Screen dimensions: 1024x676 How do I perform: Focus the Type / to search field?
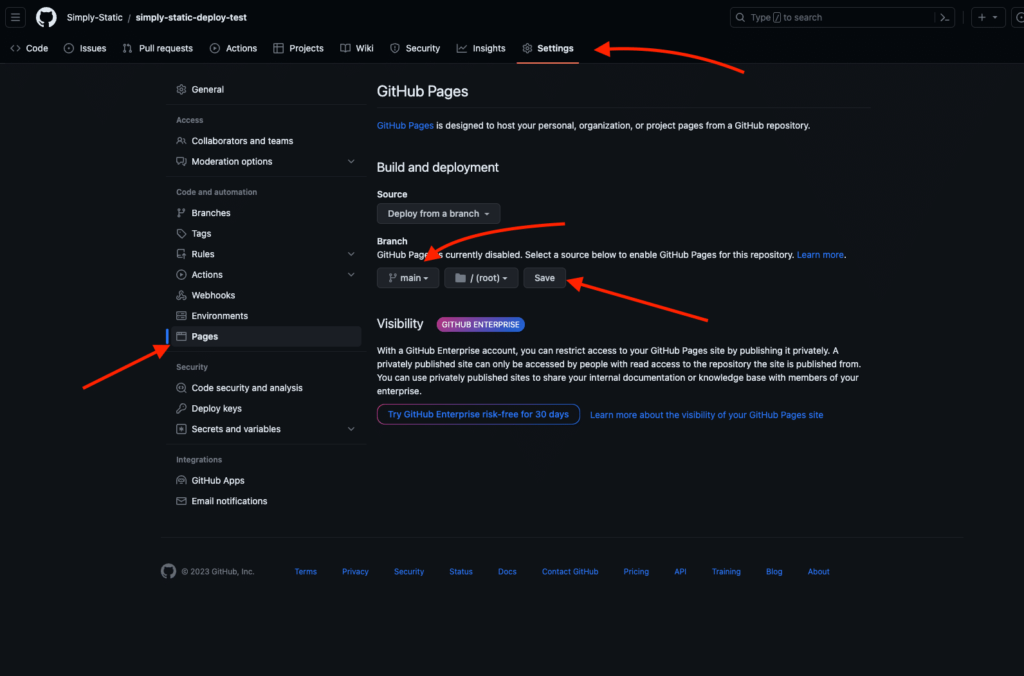(842, 18)
